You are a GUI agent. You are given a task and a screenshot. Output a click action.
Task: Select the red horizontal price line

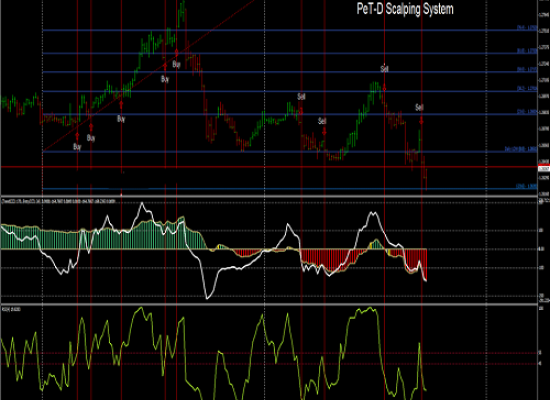[269, 167]
